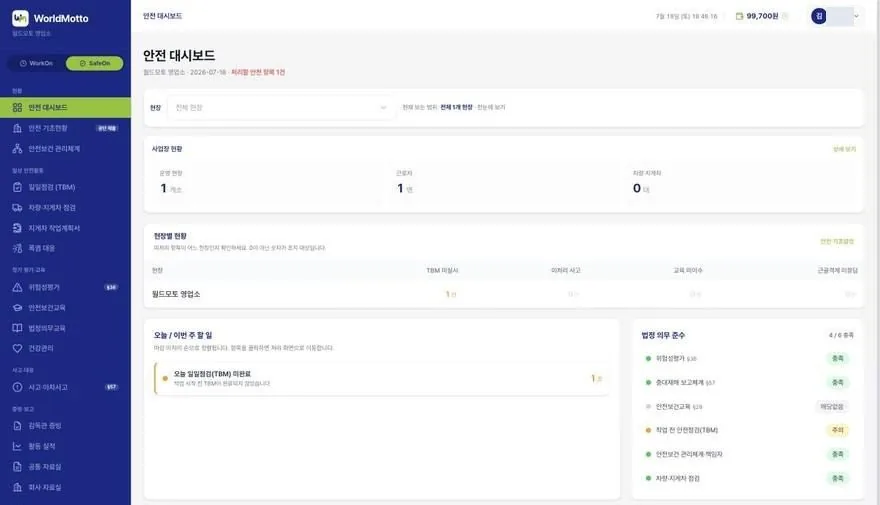
Task: Open the 오늘 일일점검(TBM) 미완료 task
Action: pyautogui.click(x=382, y=378)
